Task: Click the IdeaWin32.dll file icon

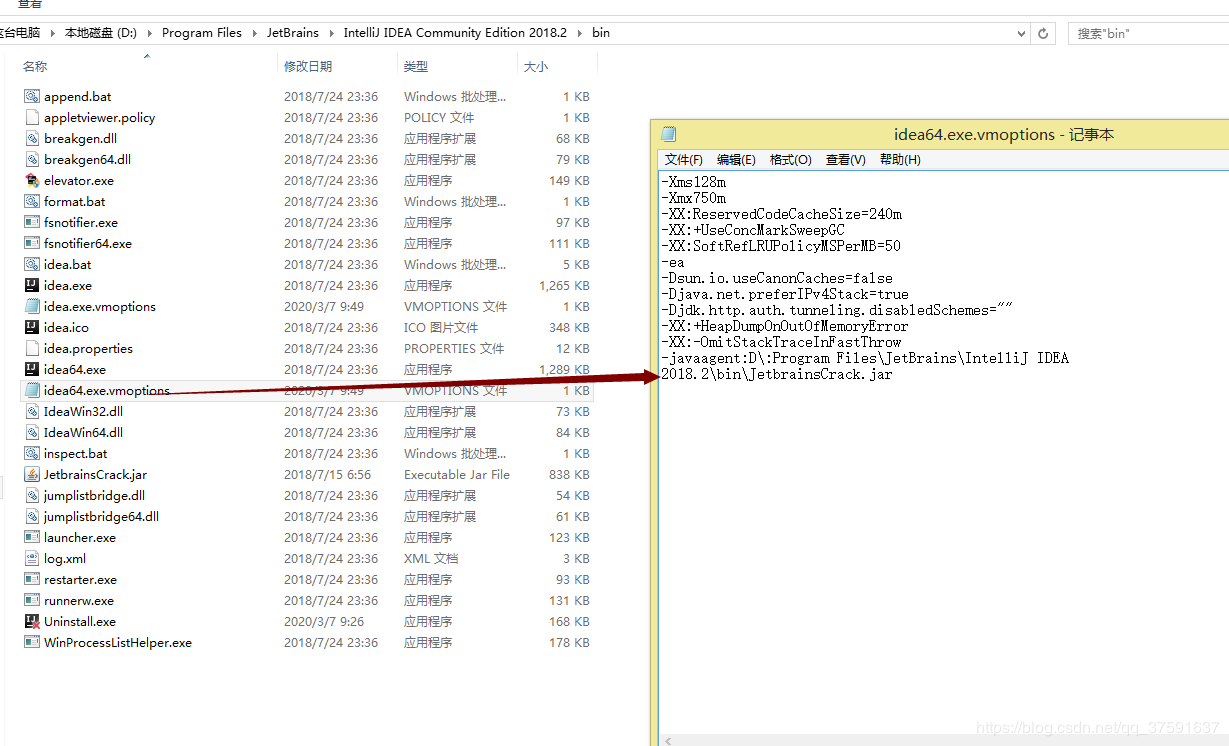Action: 32,412
